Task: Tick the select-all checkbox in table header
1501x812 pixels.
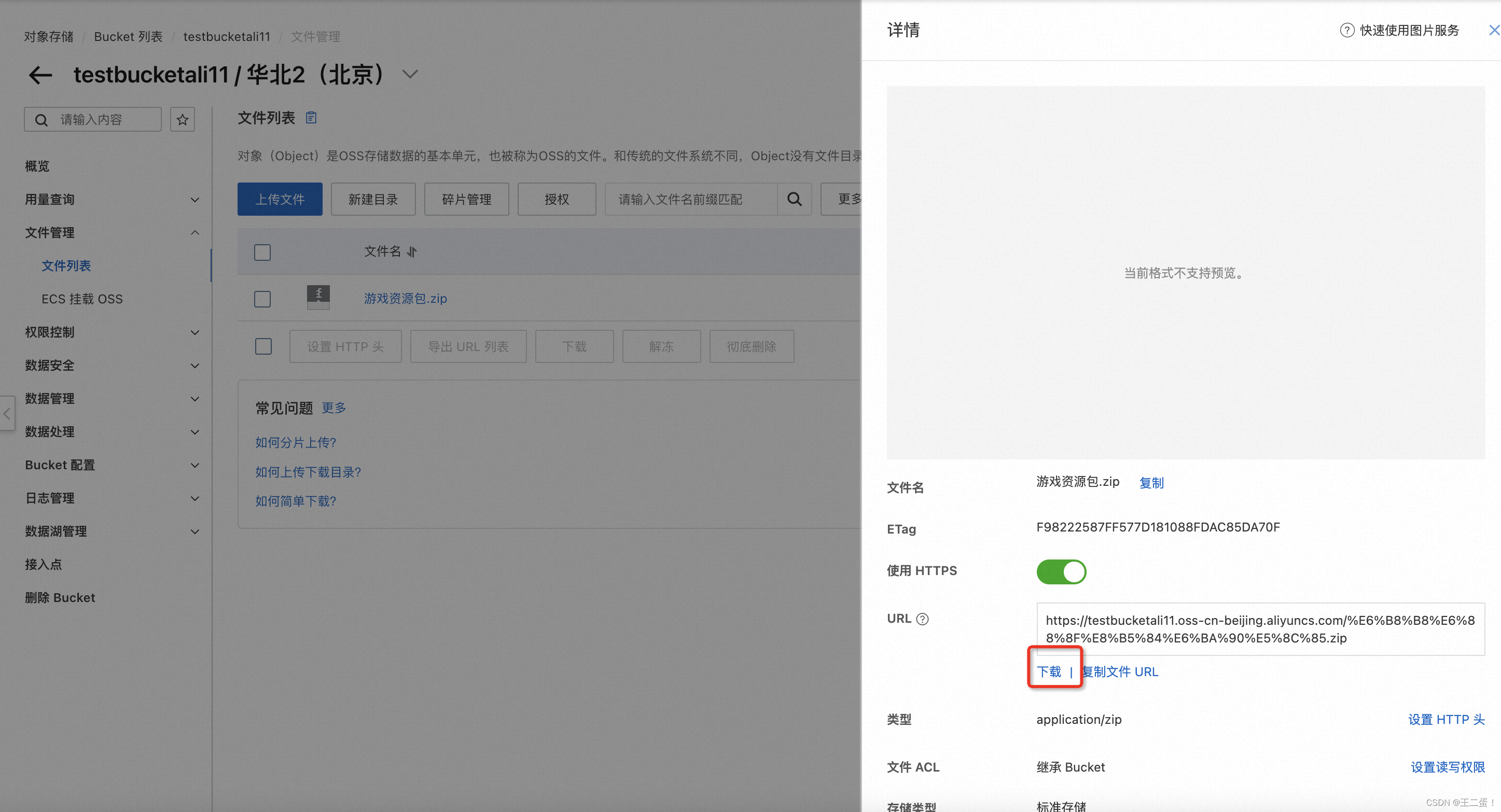Action: [262, 252]
